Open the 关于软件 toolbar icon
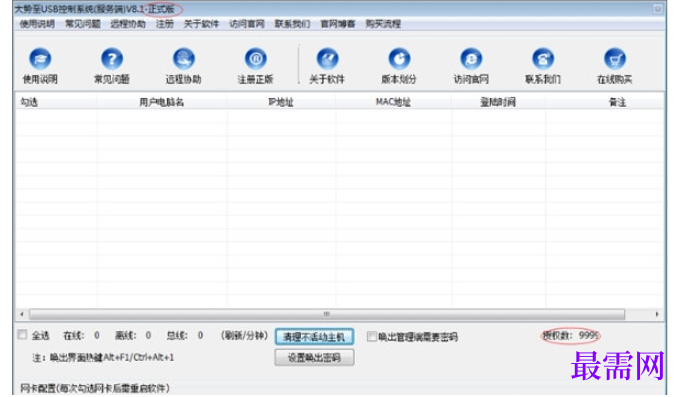 pyautogui.click(x=328, y=59)
